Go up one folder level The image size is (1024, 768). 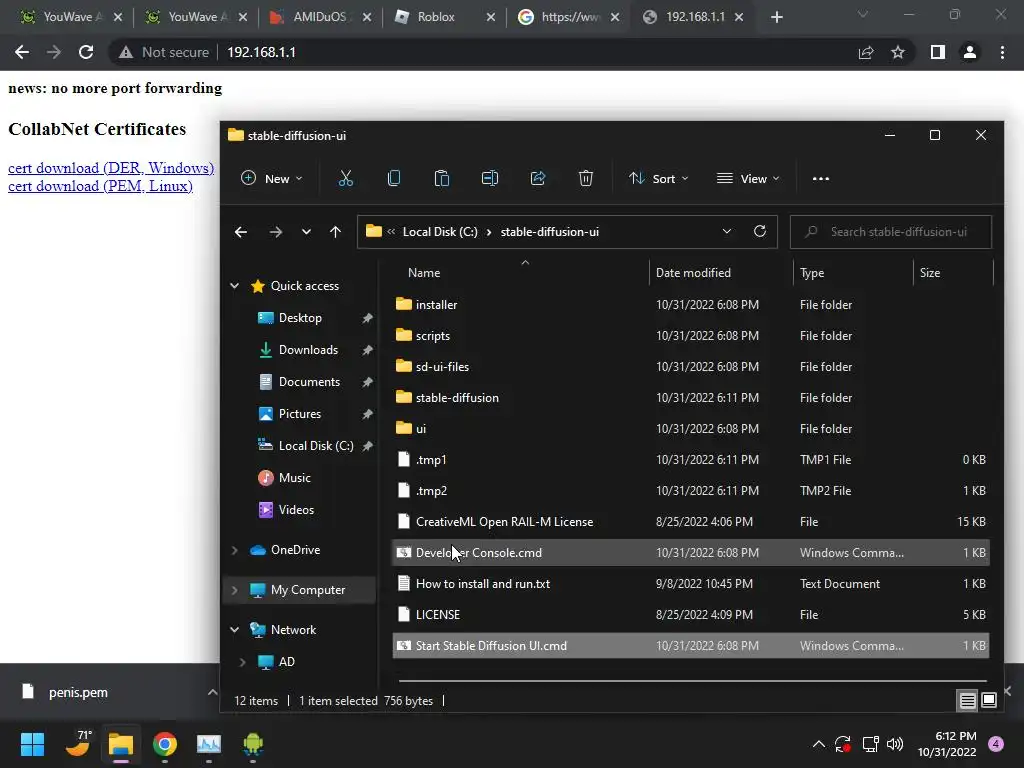[x=336, y=232]
